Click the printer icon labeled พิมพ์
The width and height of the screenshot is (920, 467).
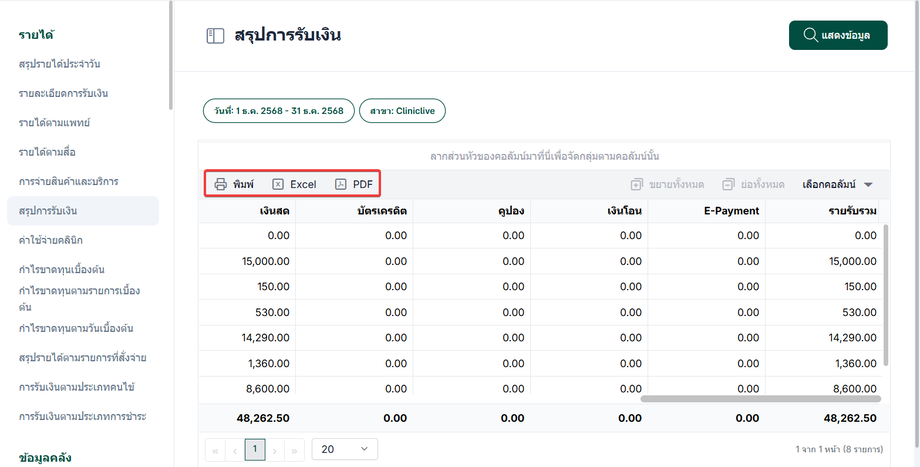[x=221, y=184]
